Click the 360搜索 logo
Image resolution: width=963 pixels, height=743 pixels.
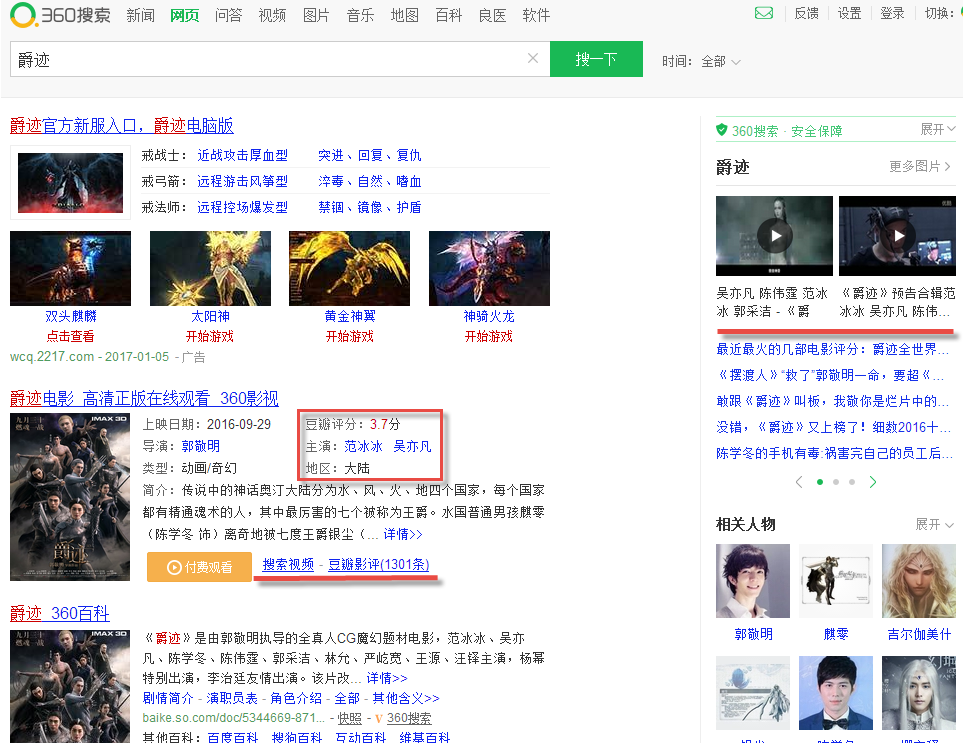click(60, 15)
